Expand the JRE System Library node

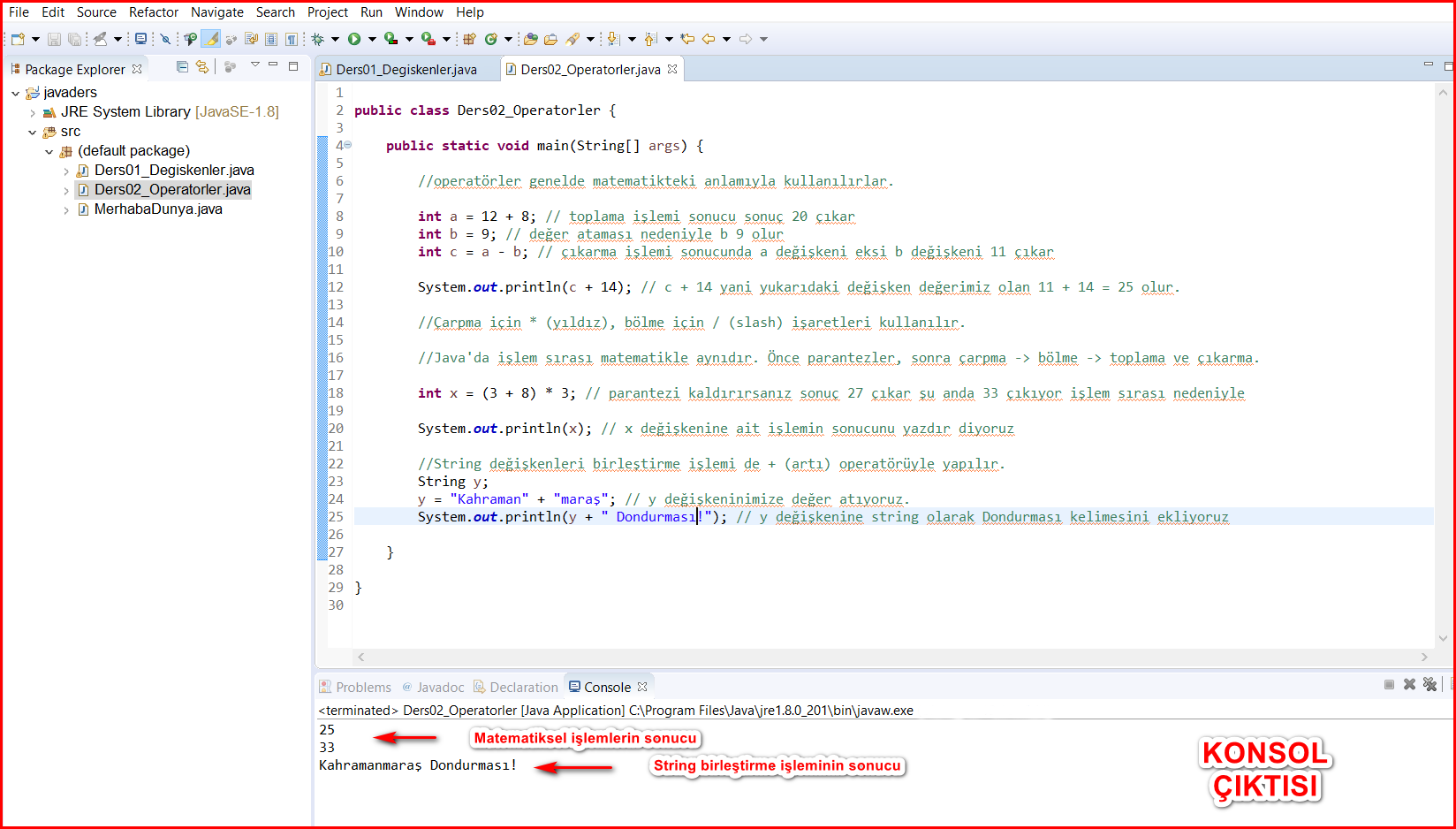tap(33, 112)
